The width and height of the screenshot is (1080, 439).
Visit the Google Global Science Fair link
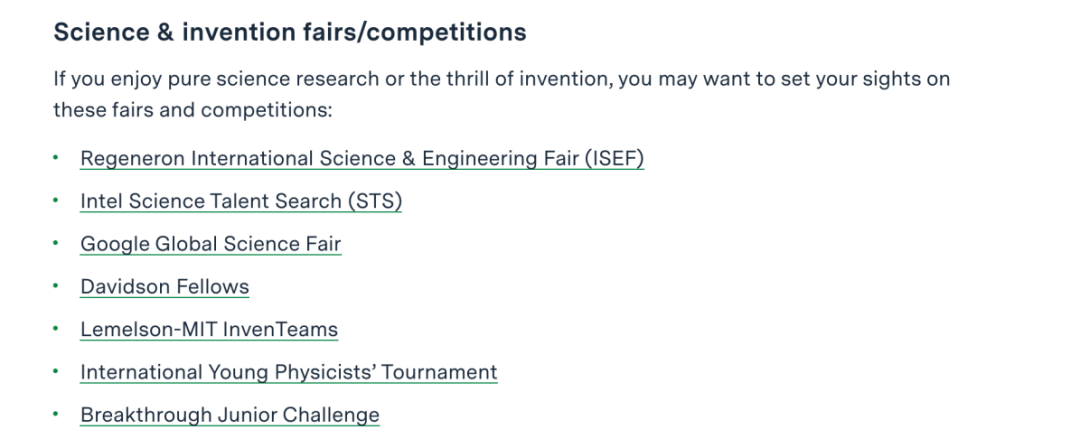click(x=210, y=244)
